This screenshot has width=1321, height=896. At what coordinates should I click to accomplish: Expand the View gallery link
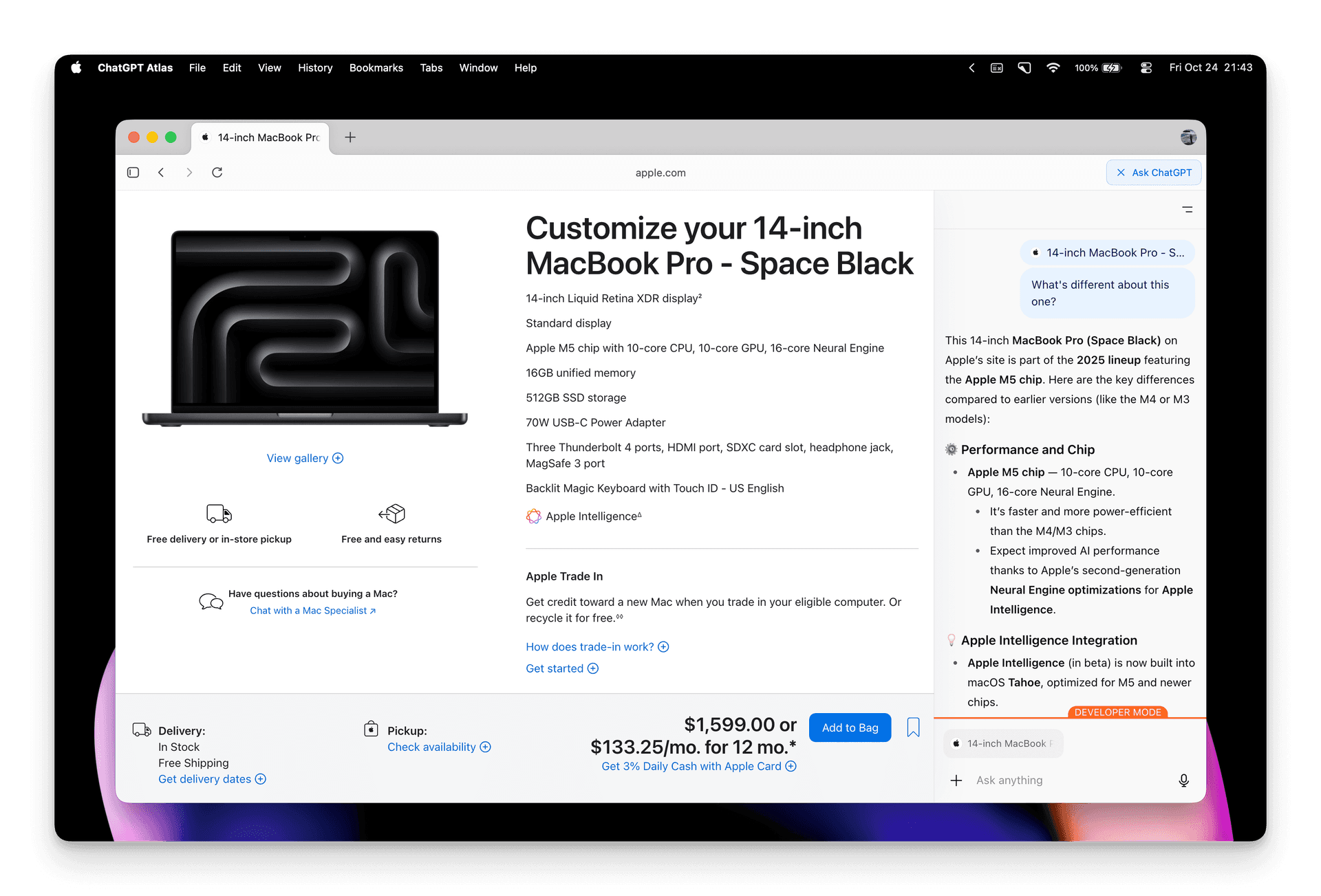(305, 459)
